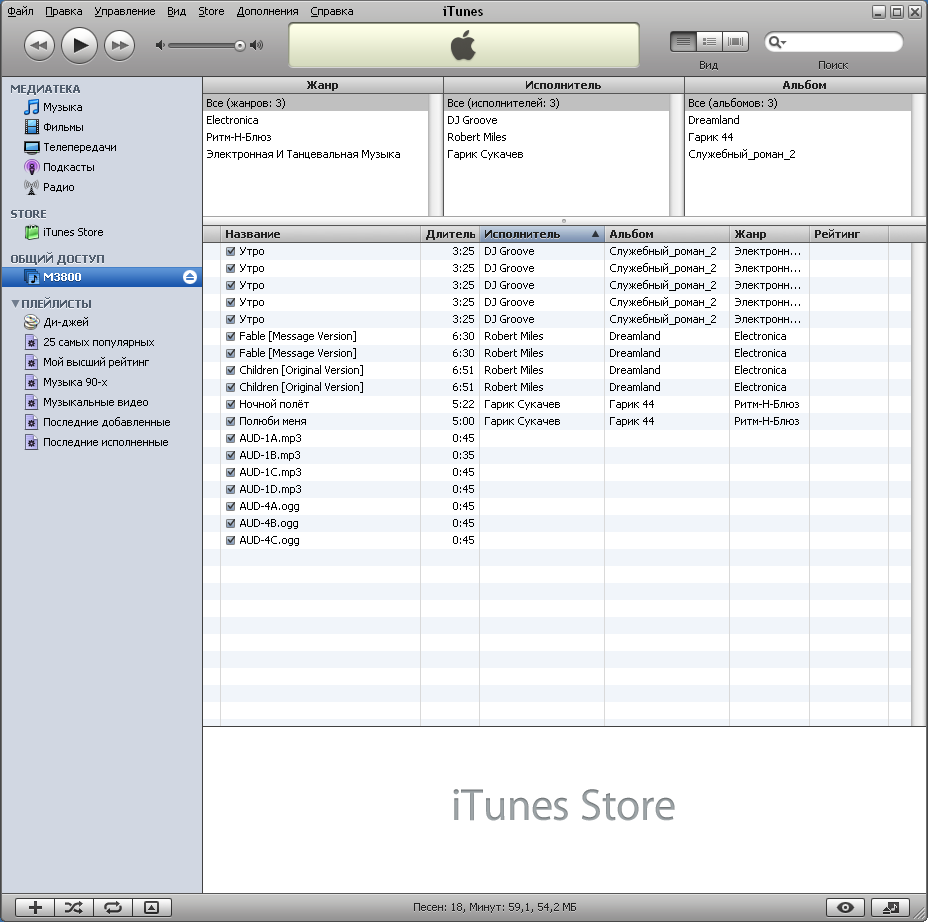
Task: Select Dreamland in album browser
Action: 798,120
